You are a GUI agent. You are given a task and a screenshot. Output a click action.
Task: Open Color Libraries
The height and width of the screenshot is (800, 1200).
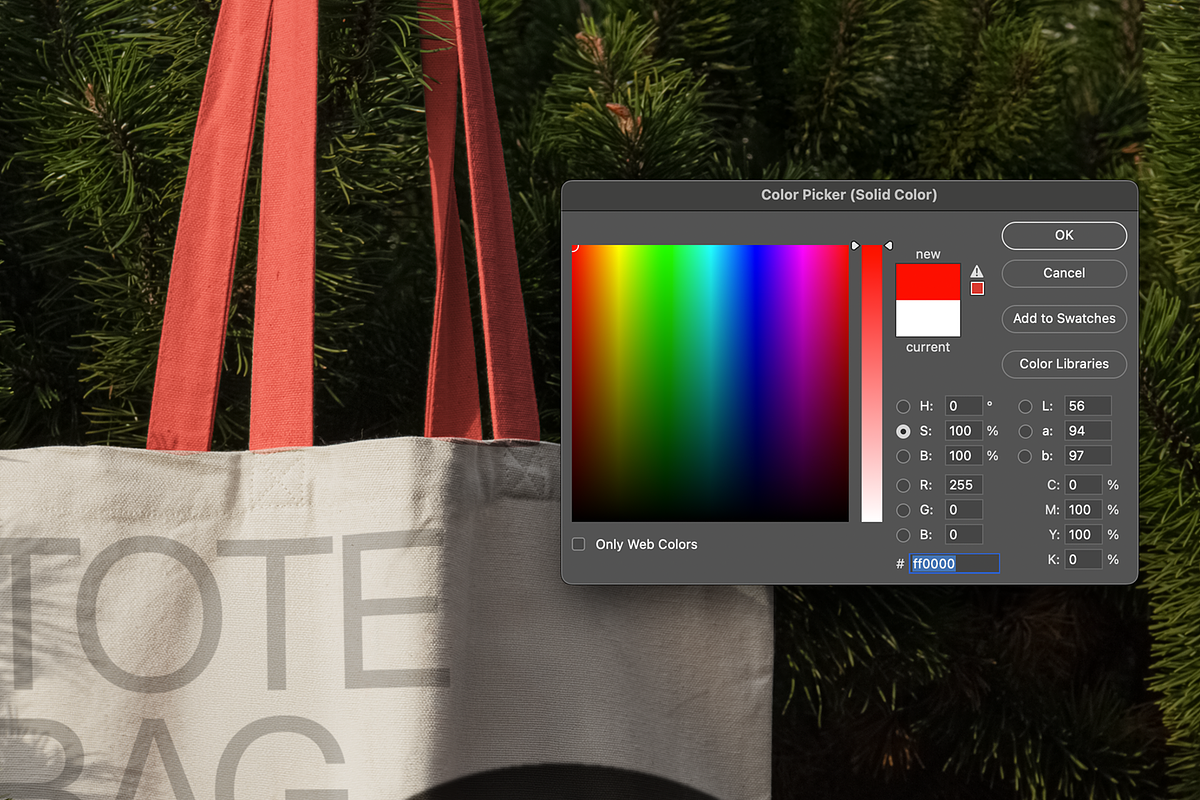[x=1064, y=364]
